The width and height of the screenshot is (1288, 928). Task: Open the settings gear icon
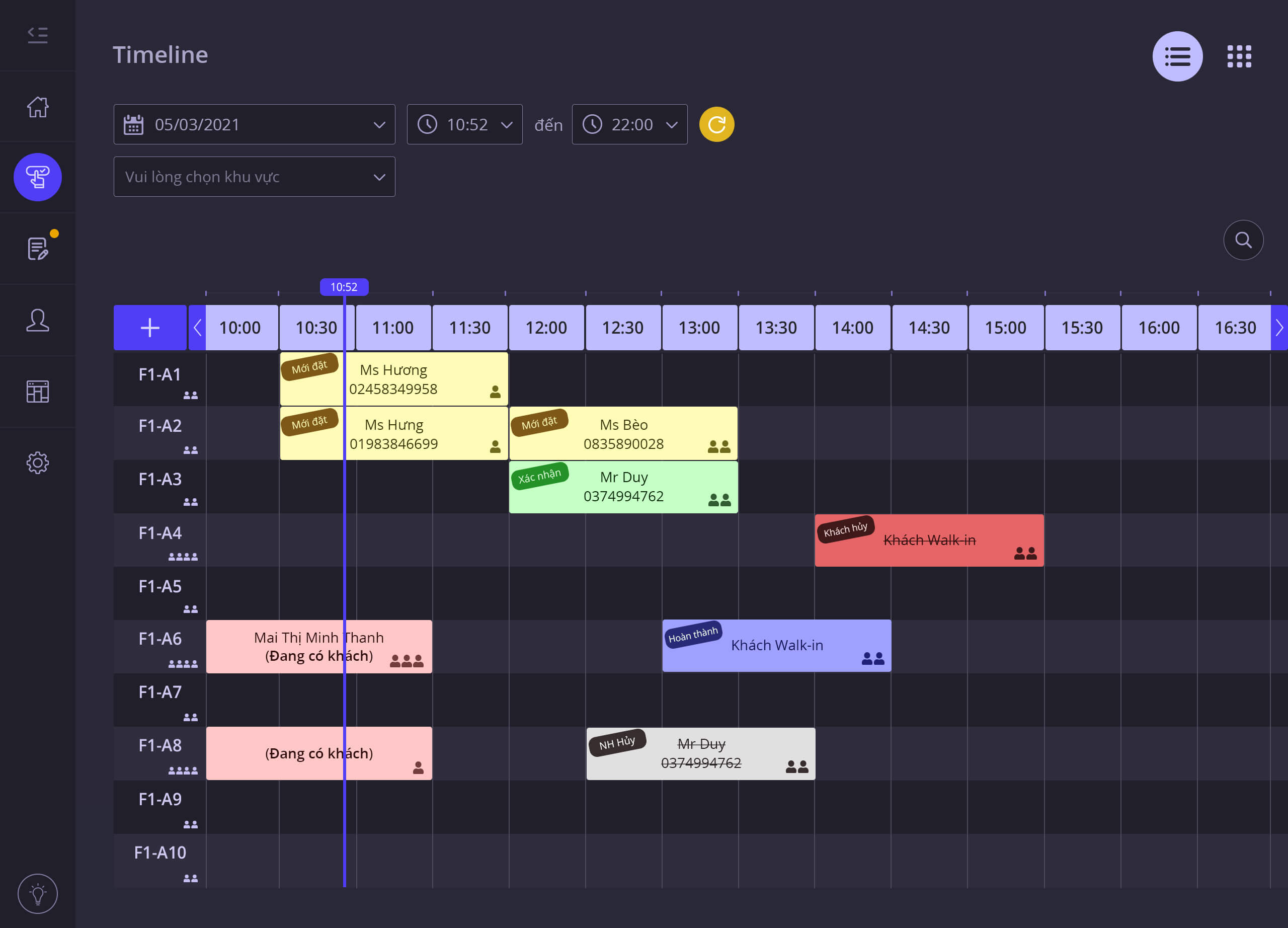(x=37, y=463)
